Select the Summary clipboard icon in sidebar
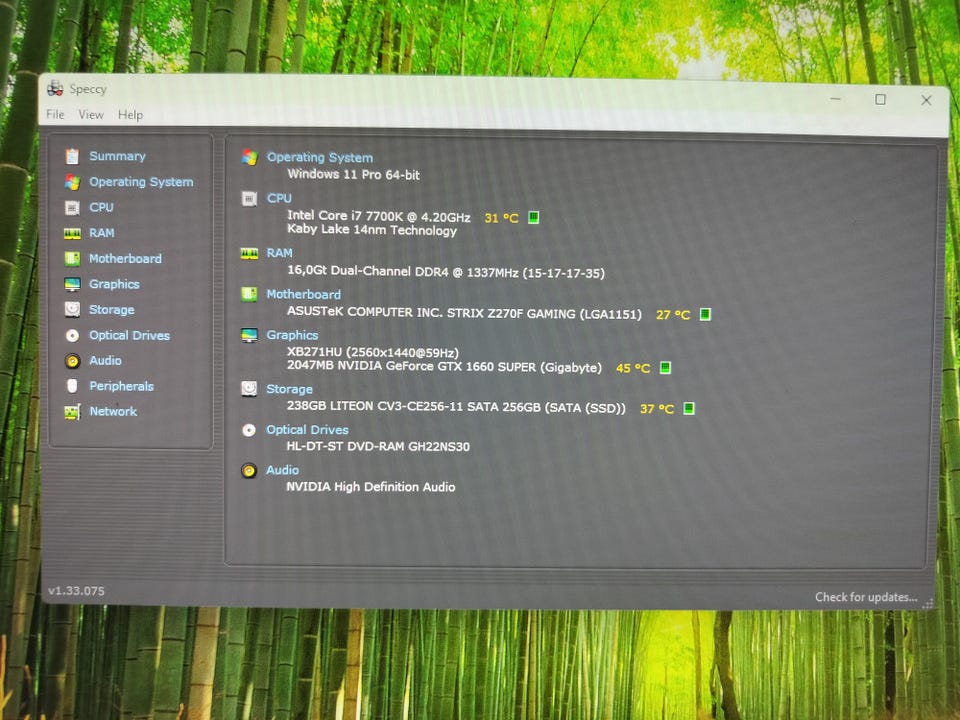The width and height of the screenshot is (960, 720). pyautogui.click(x=72, y=157)
